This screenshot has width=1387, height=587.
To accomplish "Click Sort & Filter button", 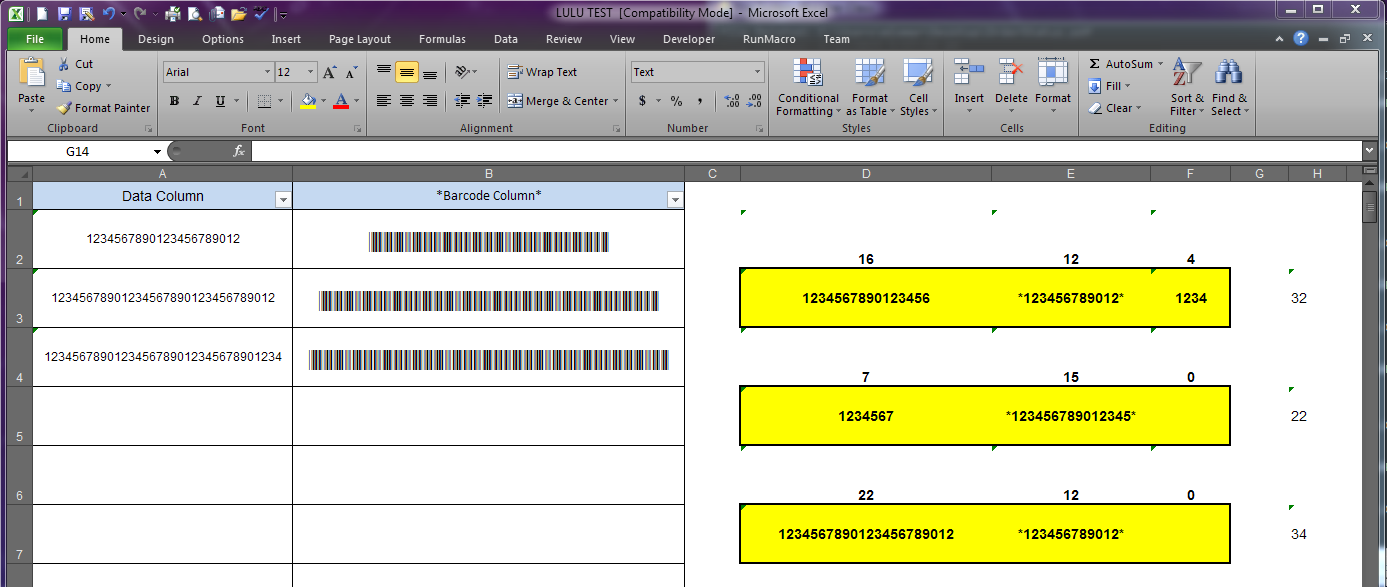I will click(x=1187, y=88).
